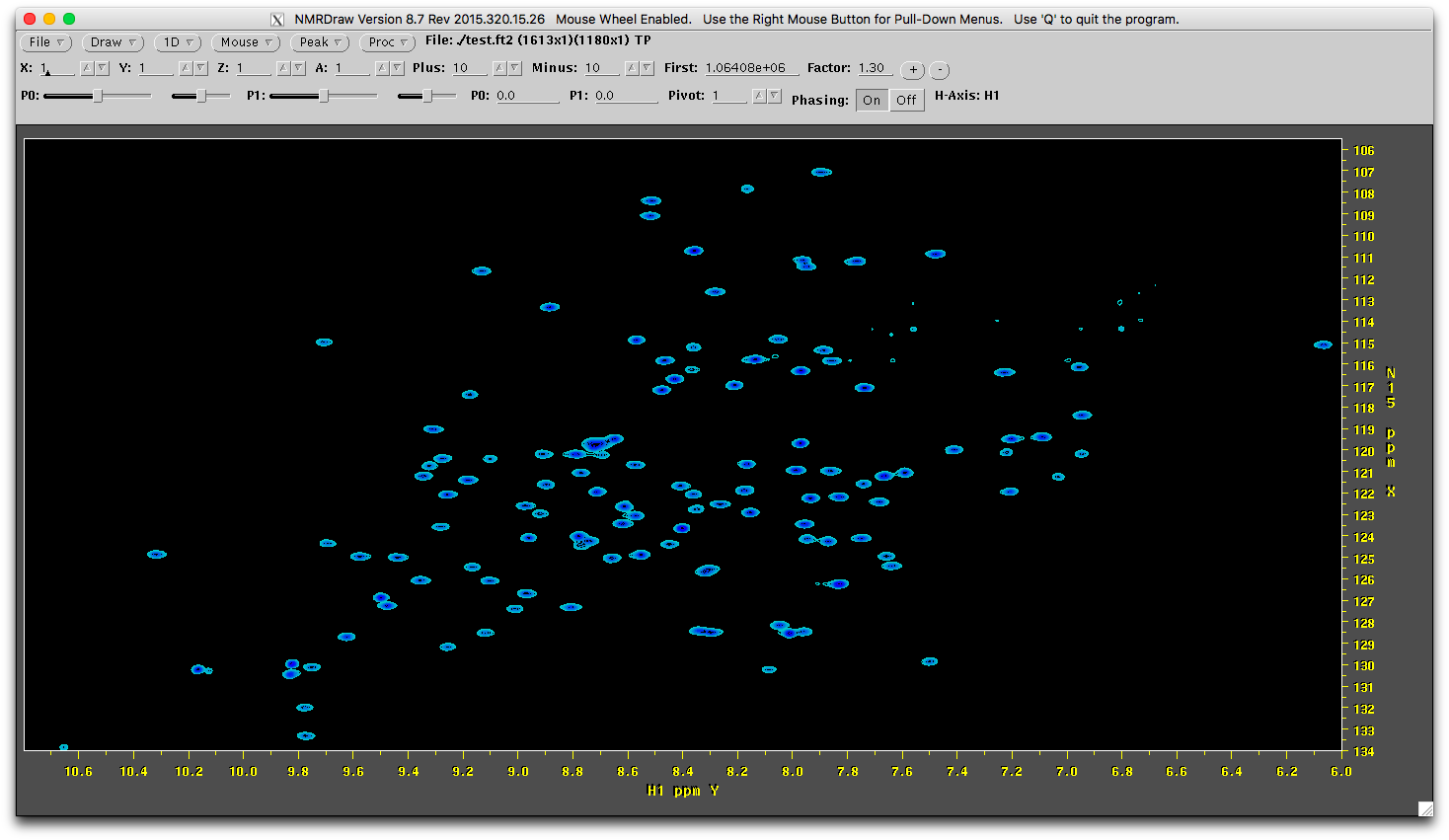
Task: Click the X plane increment arrow
Action: [87, 68]
